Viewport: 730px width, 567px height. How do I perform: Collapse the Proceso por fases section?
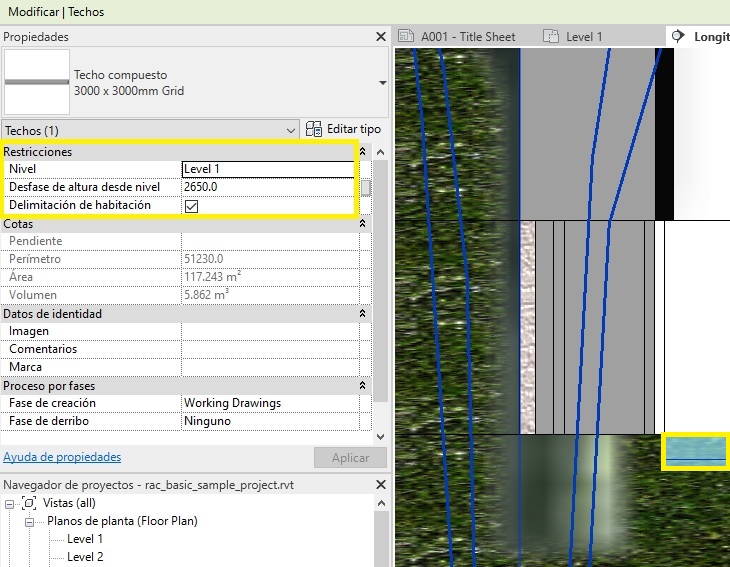(362, 386)
